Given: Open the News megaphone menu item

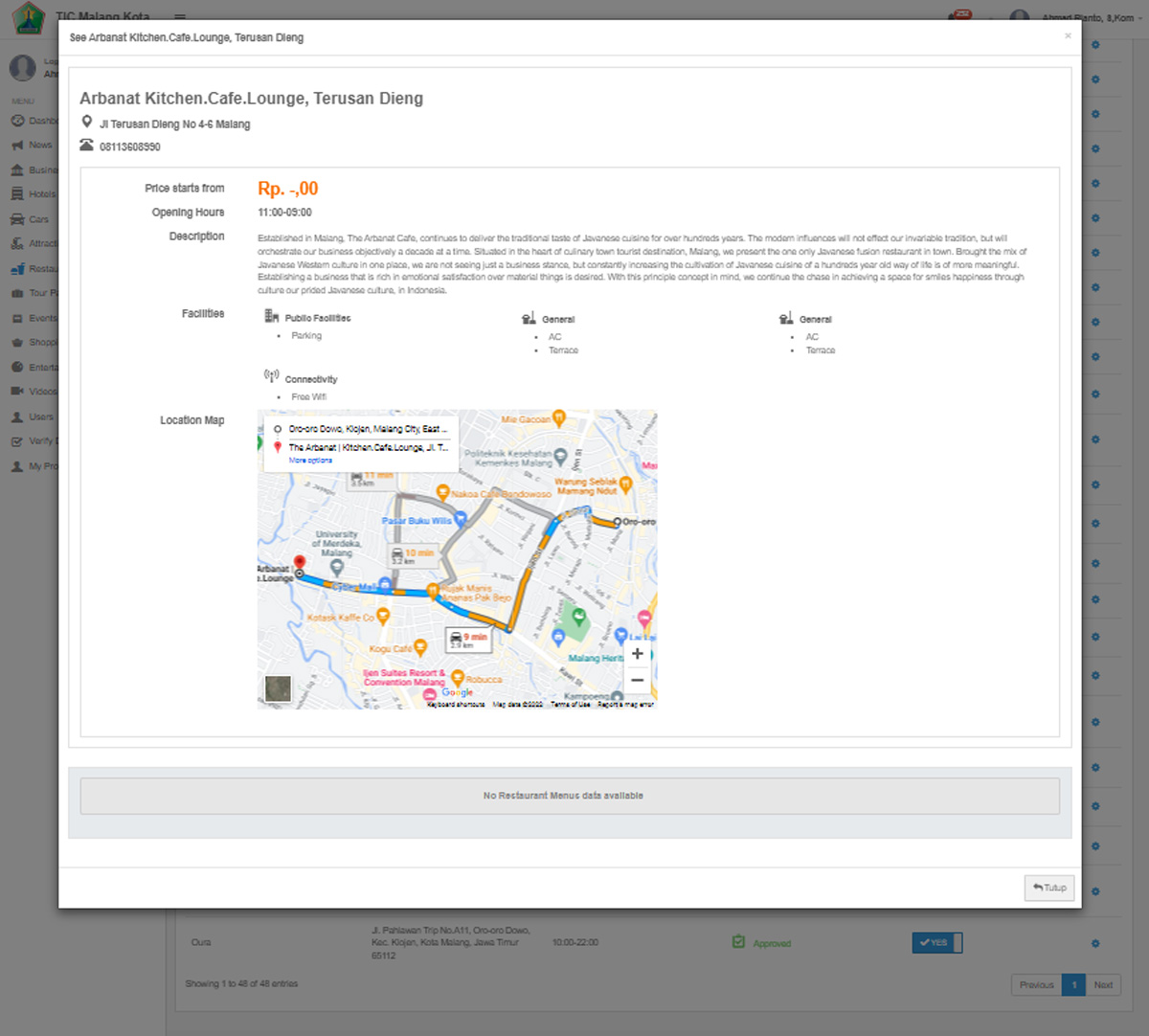Looking at the screenshot, I should 17,146.
